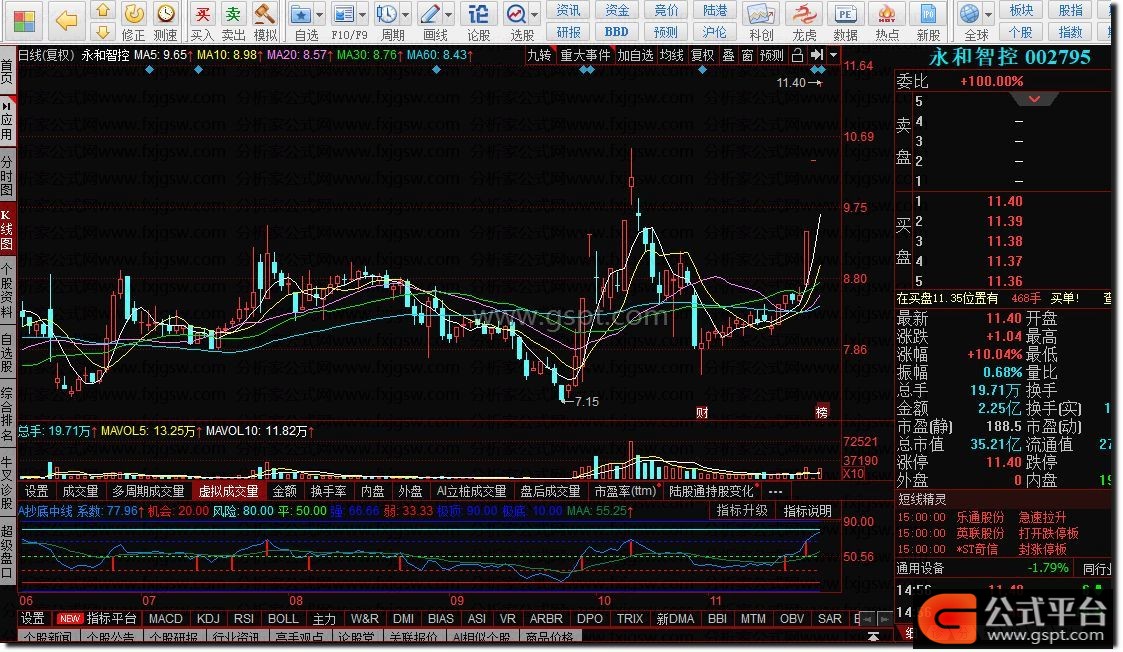1123x652 pixels.
Task: Open 指标平台 with NEW badge
Action: tap(97, 618)
